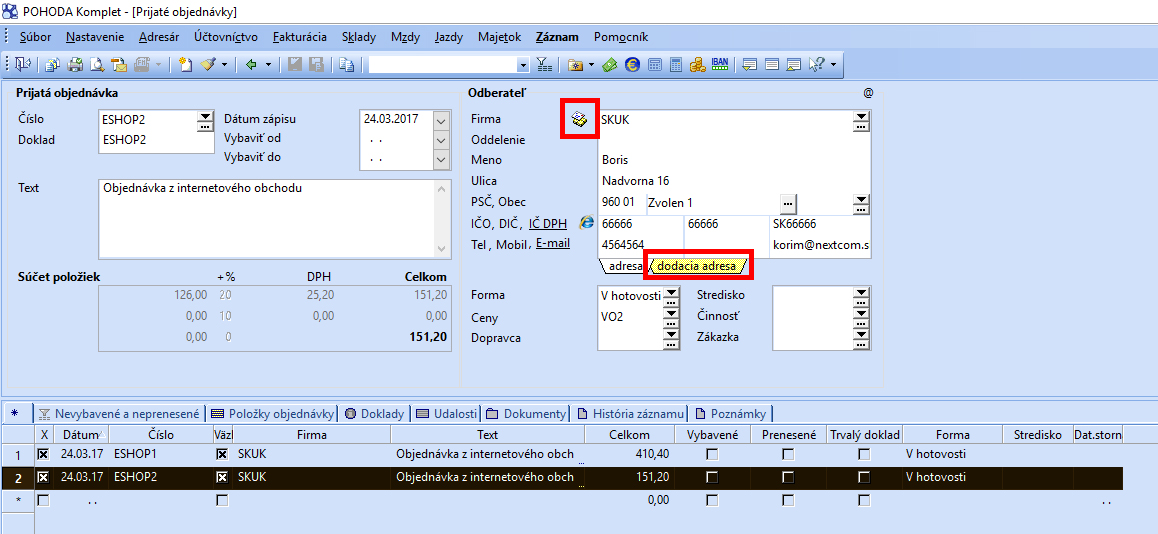
Task: Check Prenesené for the 410,40 order
Action: [788, 455]
